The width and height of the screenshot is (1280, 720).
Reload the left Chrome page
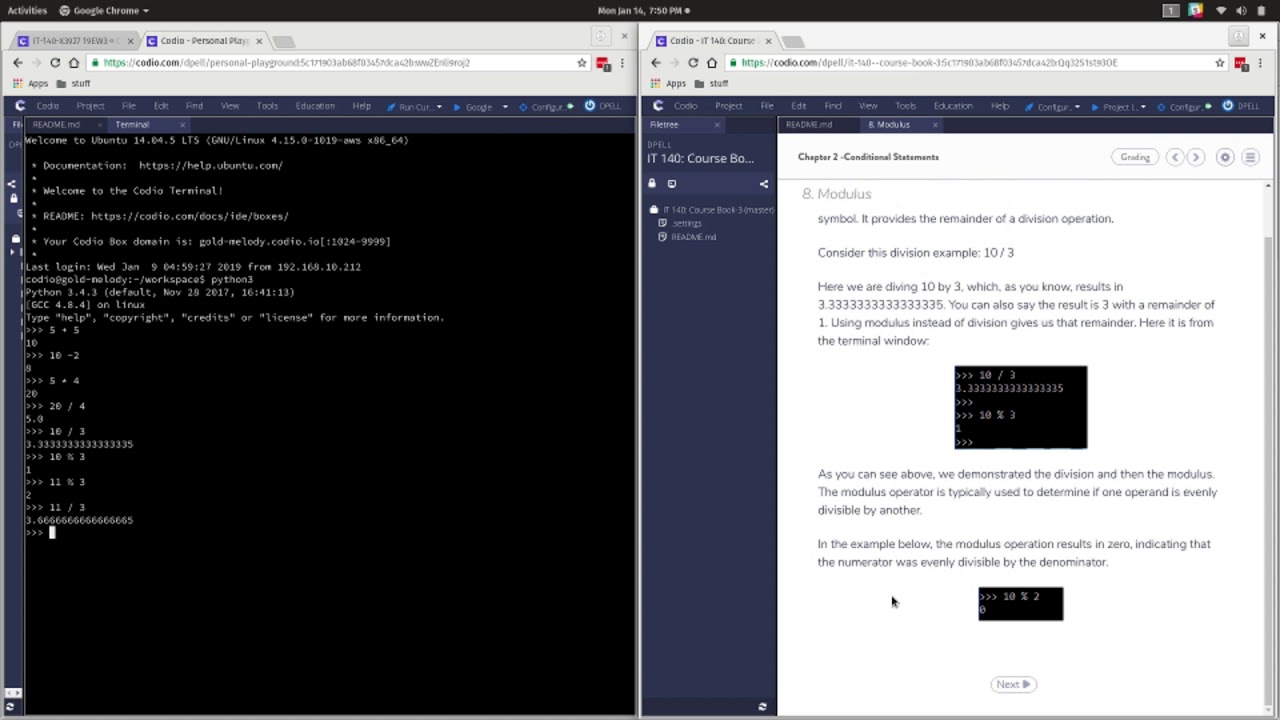tap(55, 62)
